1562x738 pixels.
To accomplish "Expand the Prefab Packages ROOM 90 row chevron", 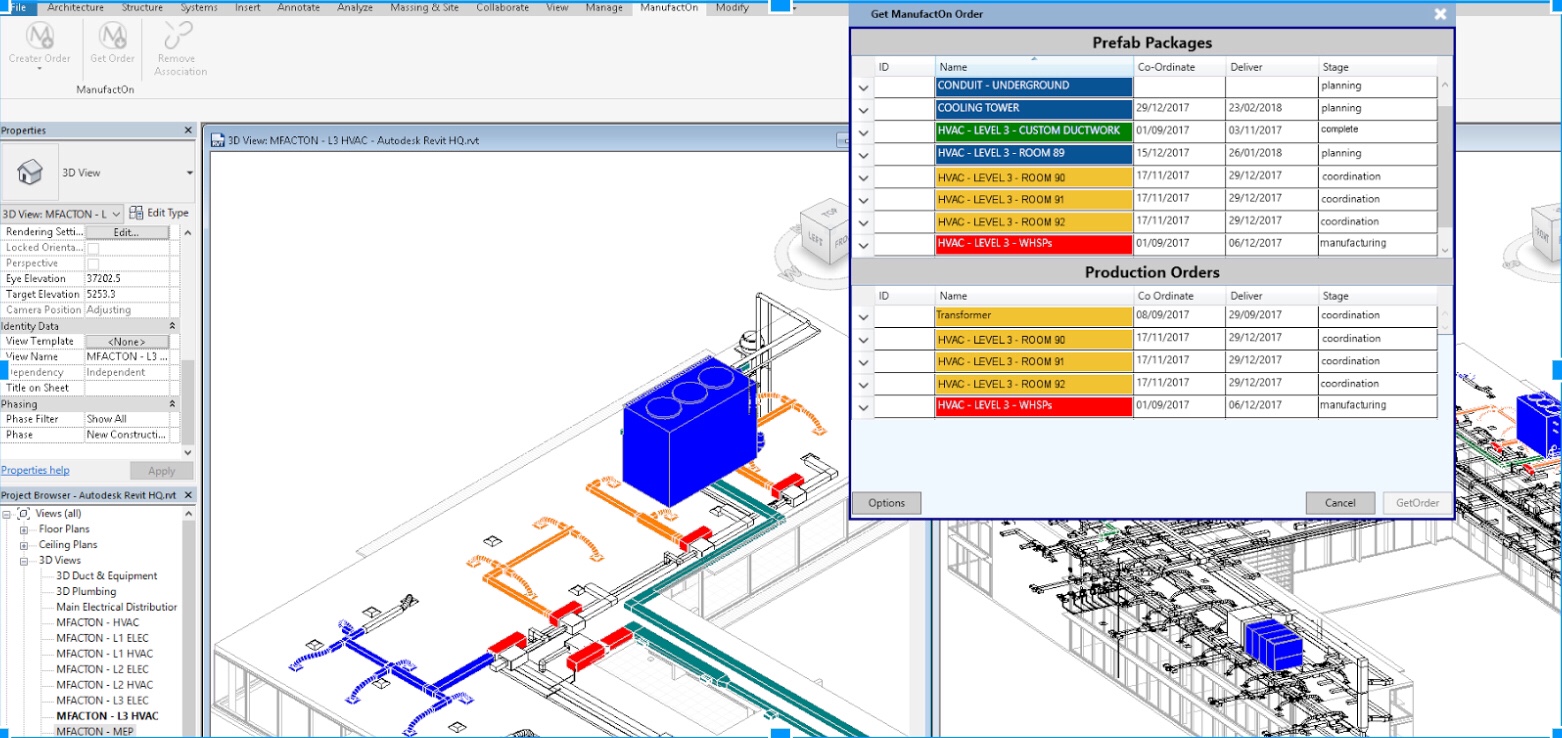I will click(x=863, y=178).
